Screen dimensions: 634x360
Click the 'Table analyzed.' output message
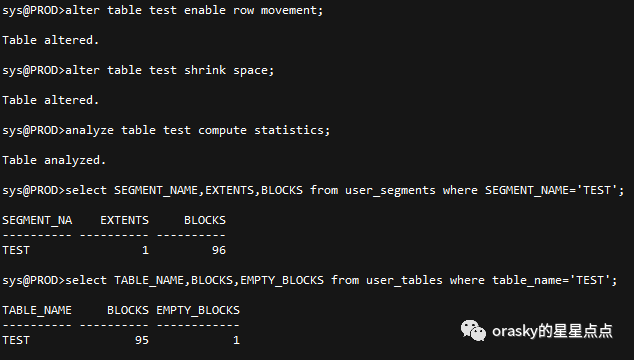click(x=54, y=160)
